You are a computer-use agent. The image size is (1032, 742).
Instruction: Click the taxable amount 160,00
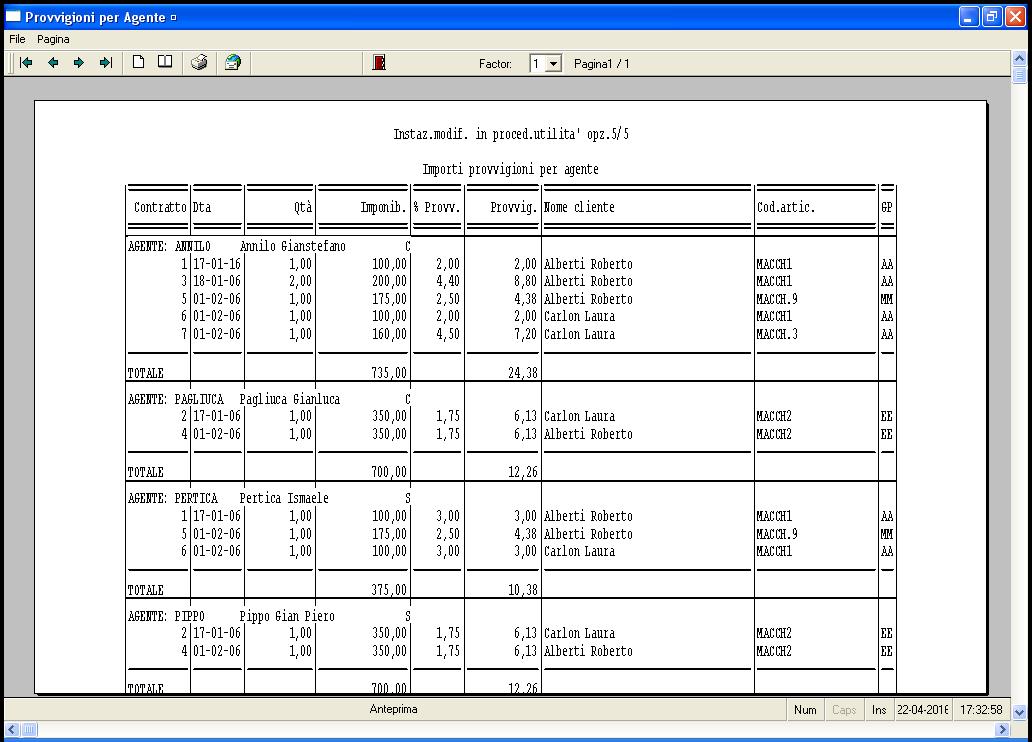389,334
